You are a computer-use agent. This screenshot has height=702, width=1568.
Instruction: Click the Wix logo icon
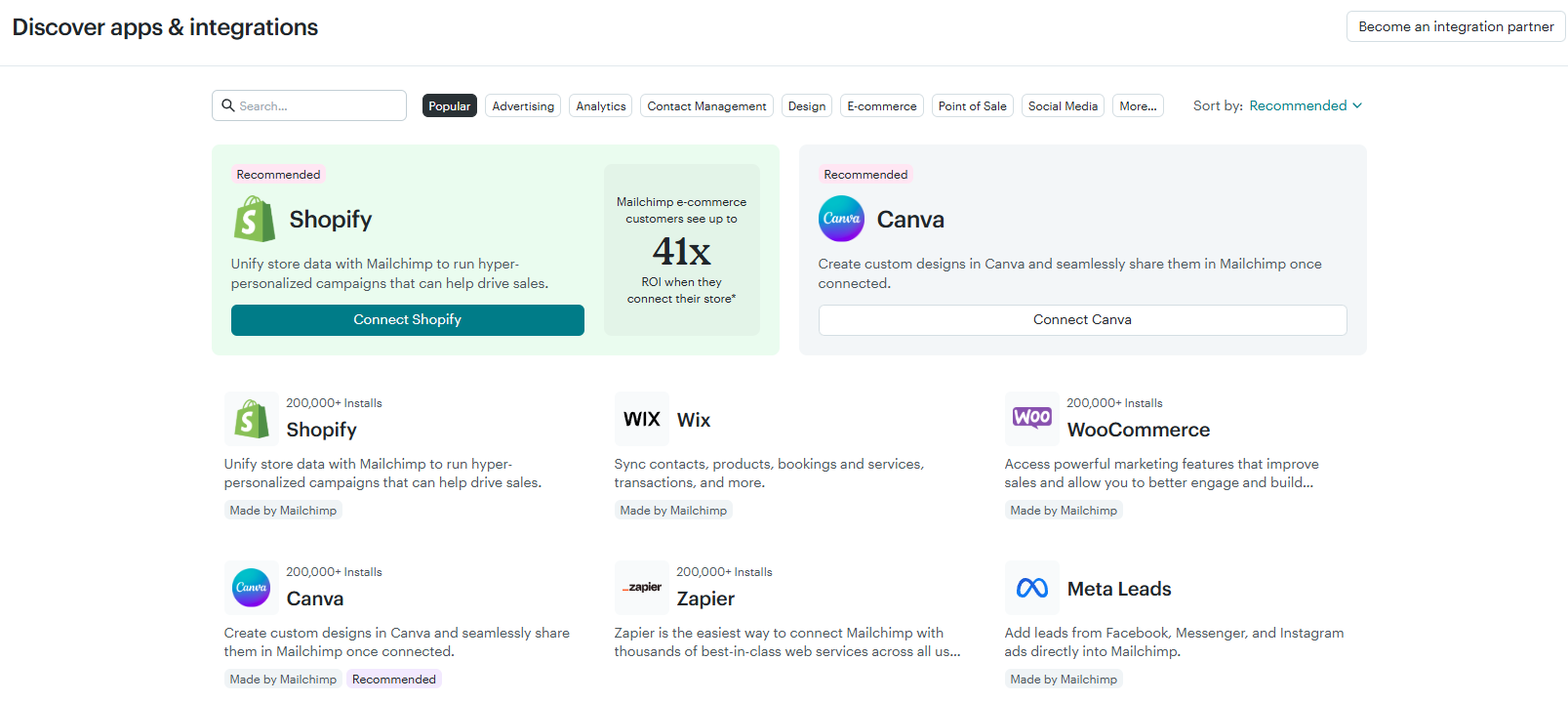(642, 419)
